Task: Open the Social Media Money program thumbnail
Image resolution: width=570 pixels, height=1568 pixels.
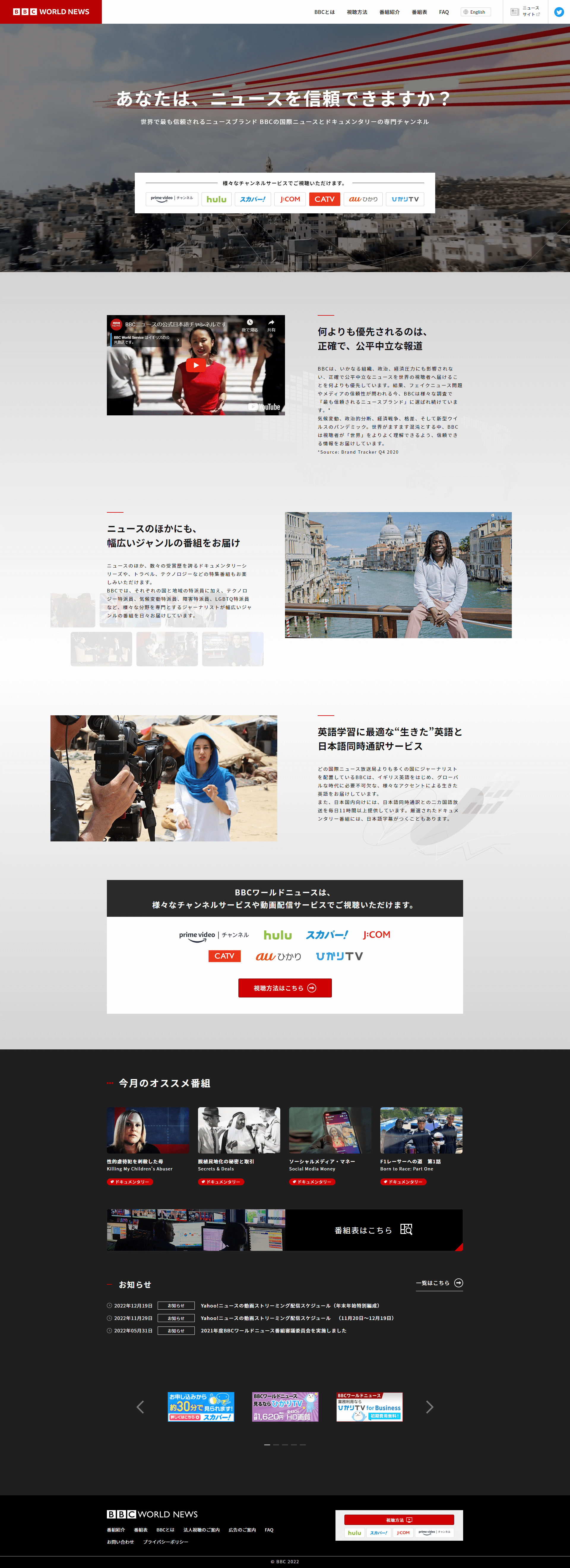Action: pyautogui.click(x=330, y=1130)
